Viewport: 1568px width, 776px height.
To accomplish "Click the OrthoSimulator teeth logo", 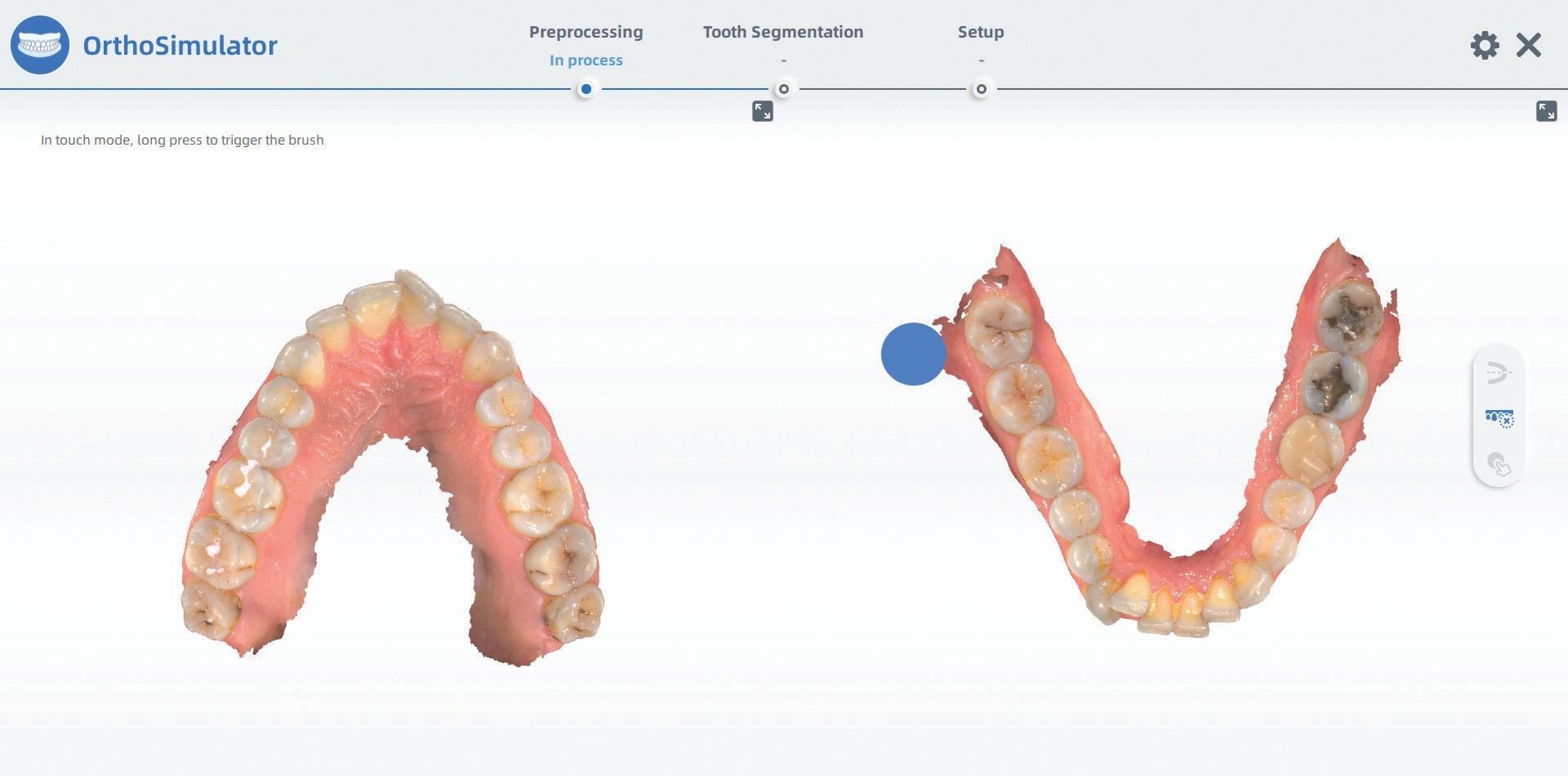I will (40, 45).
